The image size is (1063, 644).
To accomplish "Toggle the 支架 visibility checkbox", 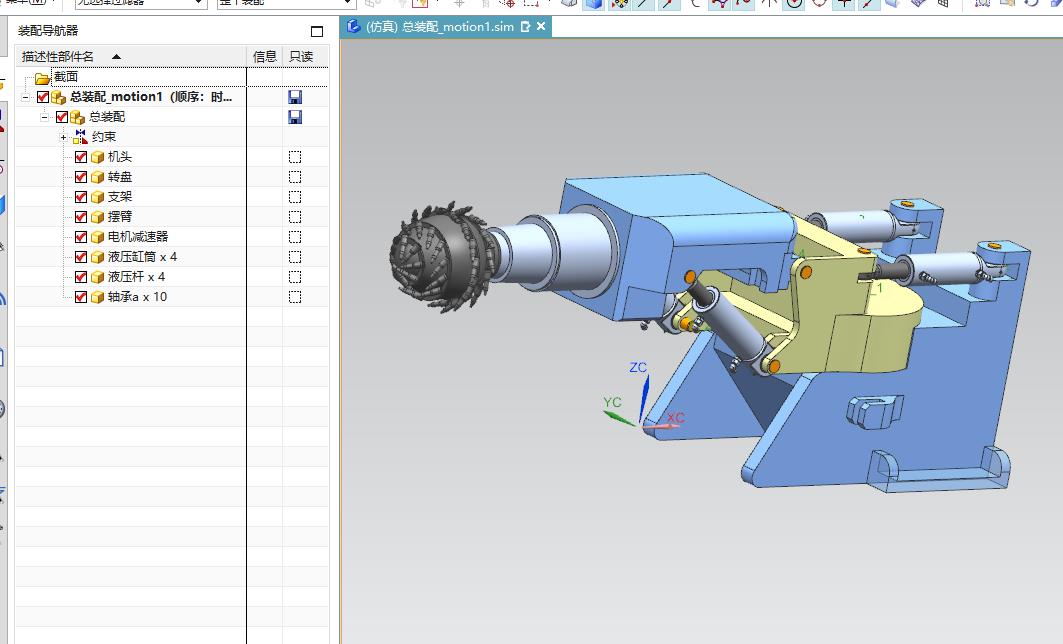I will pyautogui.click(x=81, y=197).
